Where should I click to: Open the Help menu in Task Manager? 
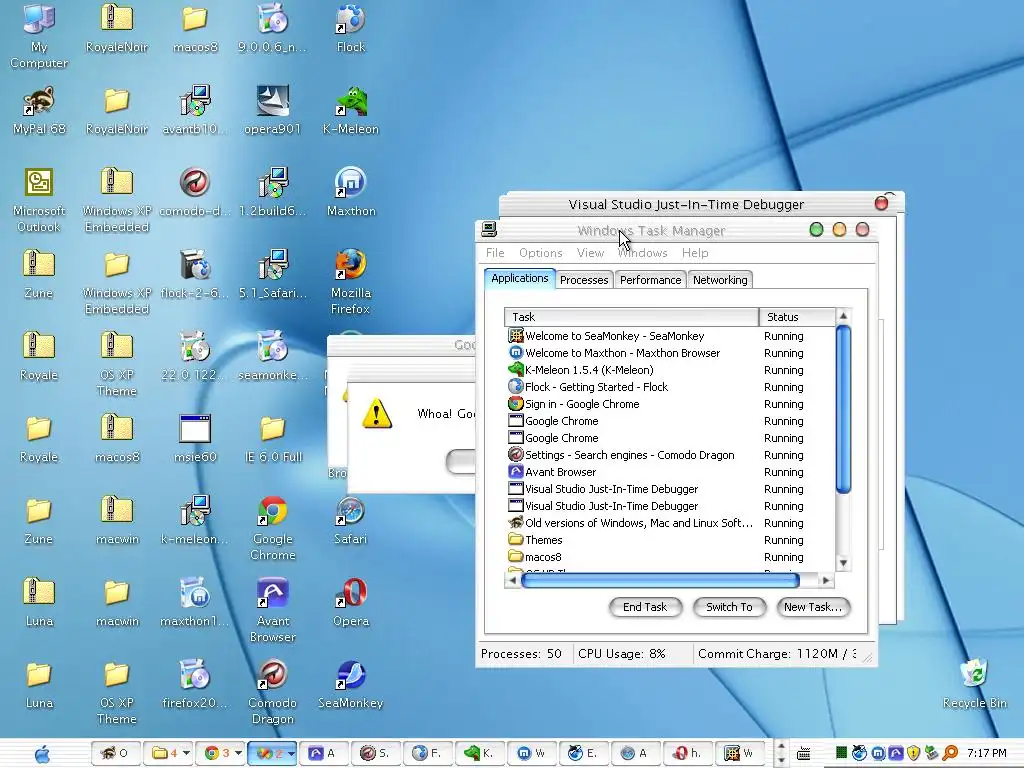(695, 253)
